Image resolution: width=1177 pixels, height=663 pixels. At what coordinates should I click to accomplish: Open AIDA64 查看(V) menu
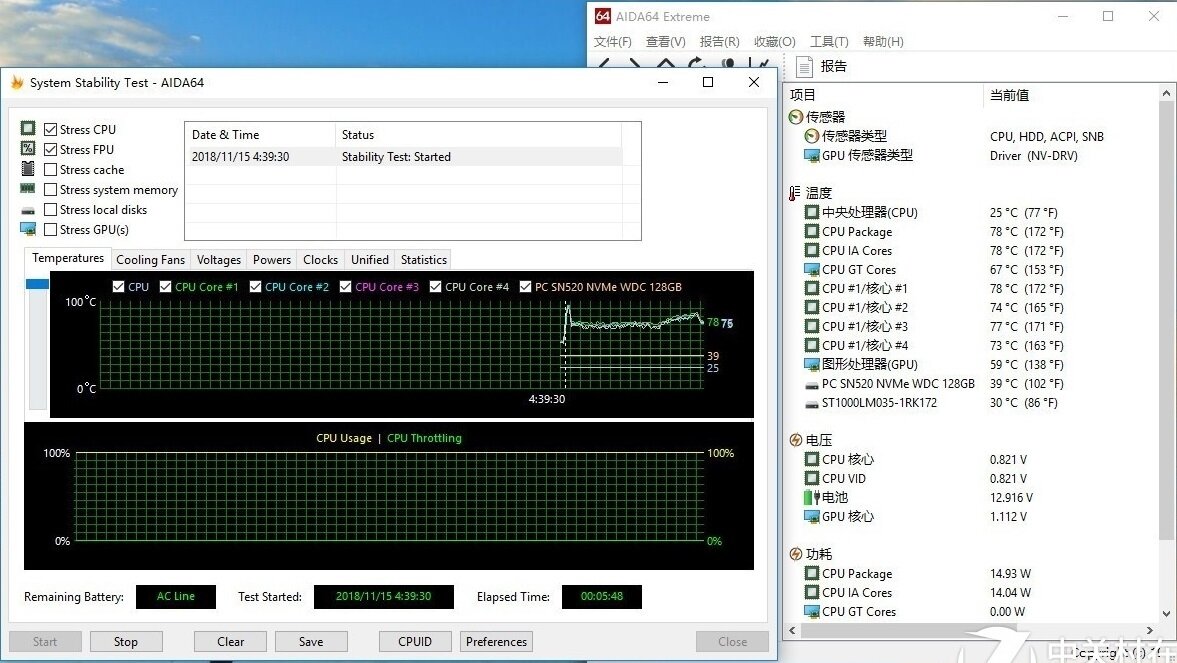click(665, 42)
